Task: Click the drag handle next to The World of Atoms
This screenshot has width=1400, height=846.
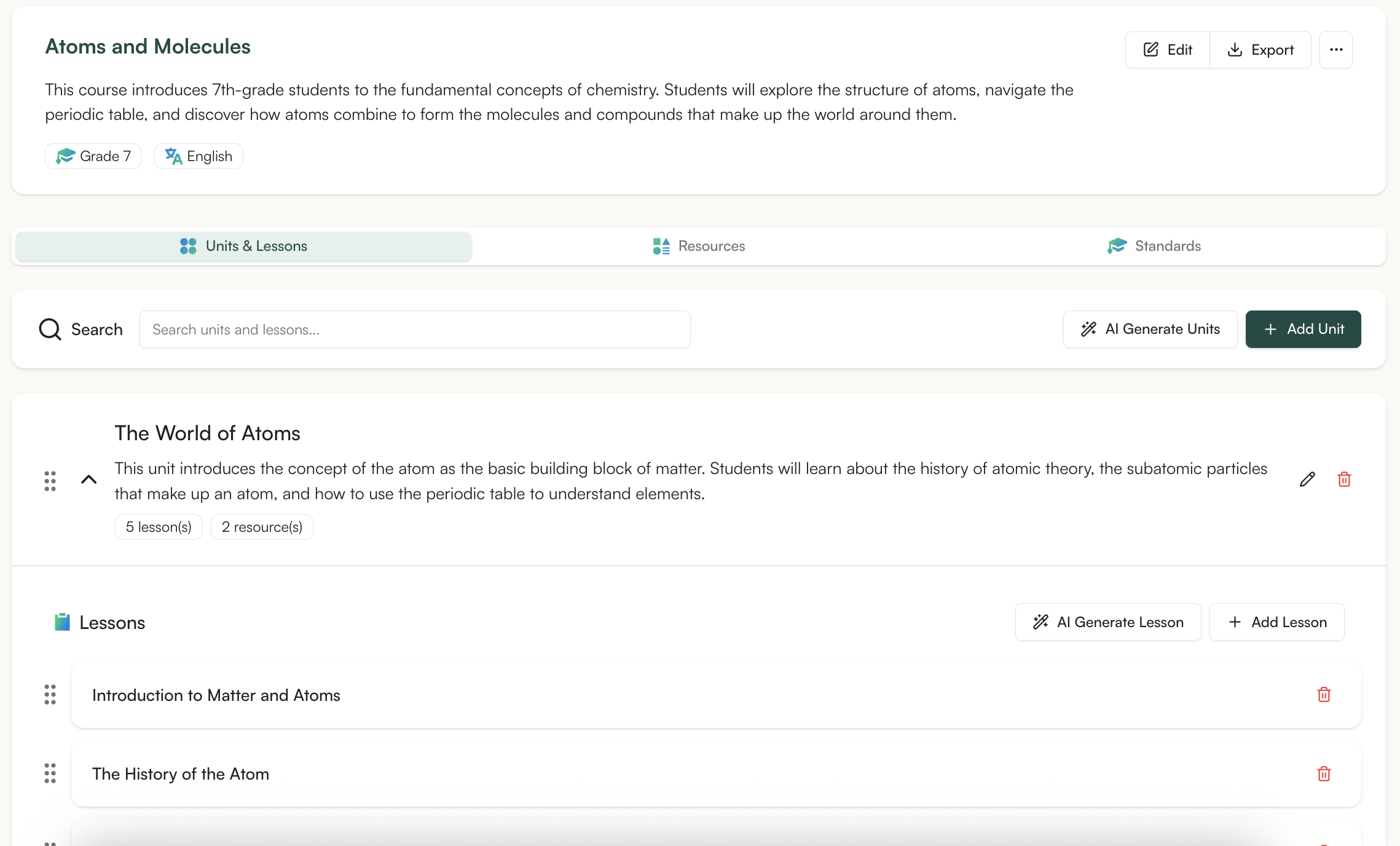Action: (x=50, y=480)
